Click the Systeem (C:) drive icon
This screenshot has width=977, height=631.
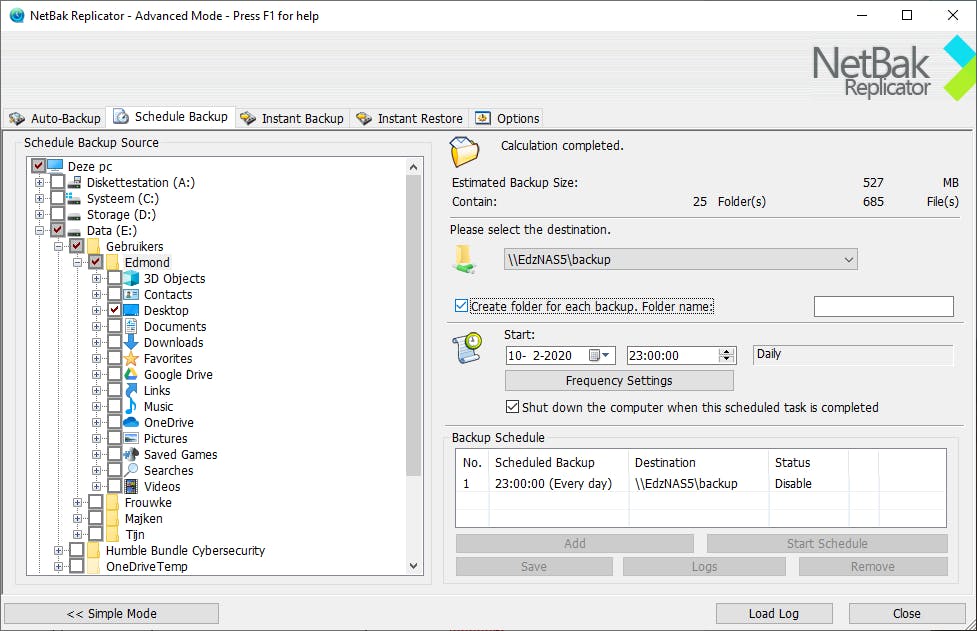(74, 198)
